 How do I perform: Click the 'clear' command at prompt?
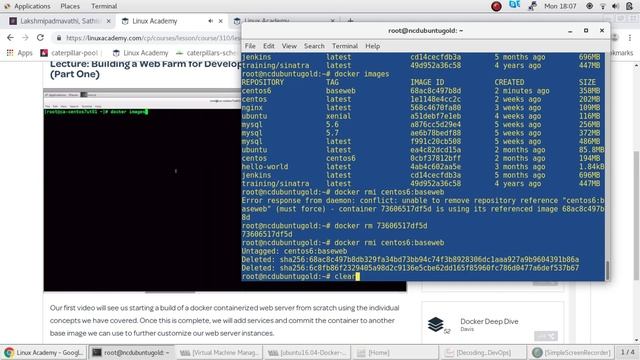[x=345, y=277]
